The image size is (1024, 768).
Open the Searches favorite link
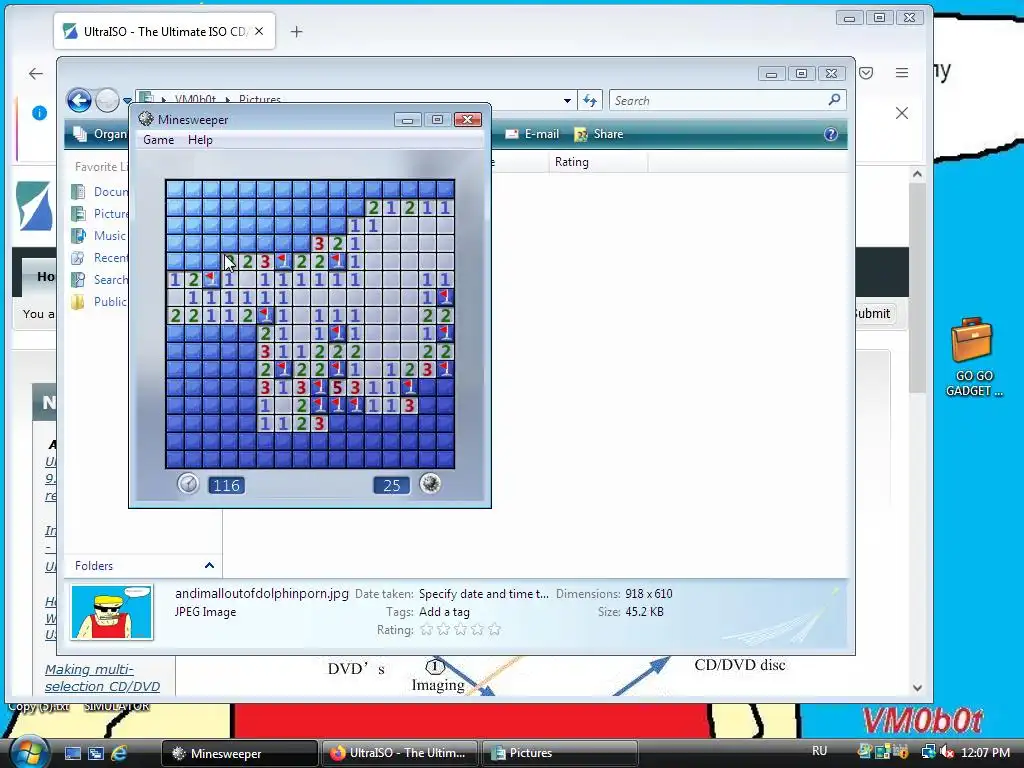(99, 280)
